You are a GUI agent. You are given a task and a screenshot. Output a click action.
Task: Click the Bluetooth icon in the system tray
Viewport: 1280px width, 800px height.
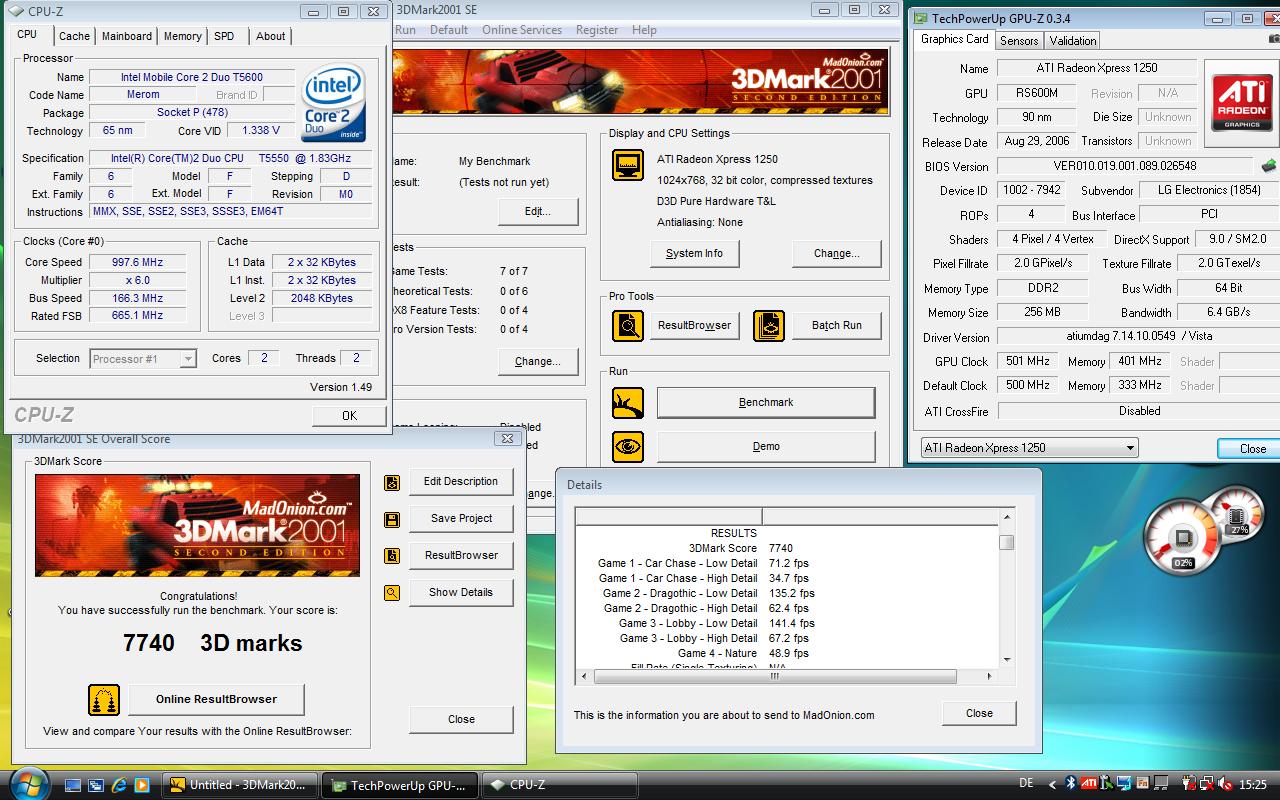click(x=1070, y=785)
